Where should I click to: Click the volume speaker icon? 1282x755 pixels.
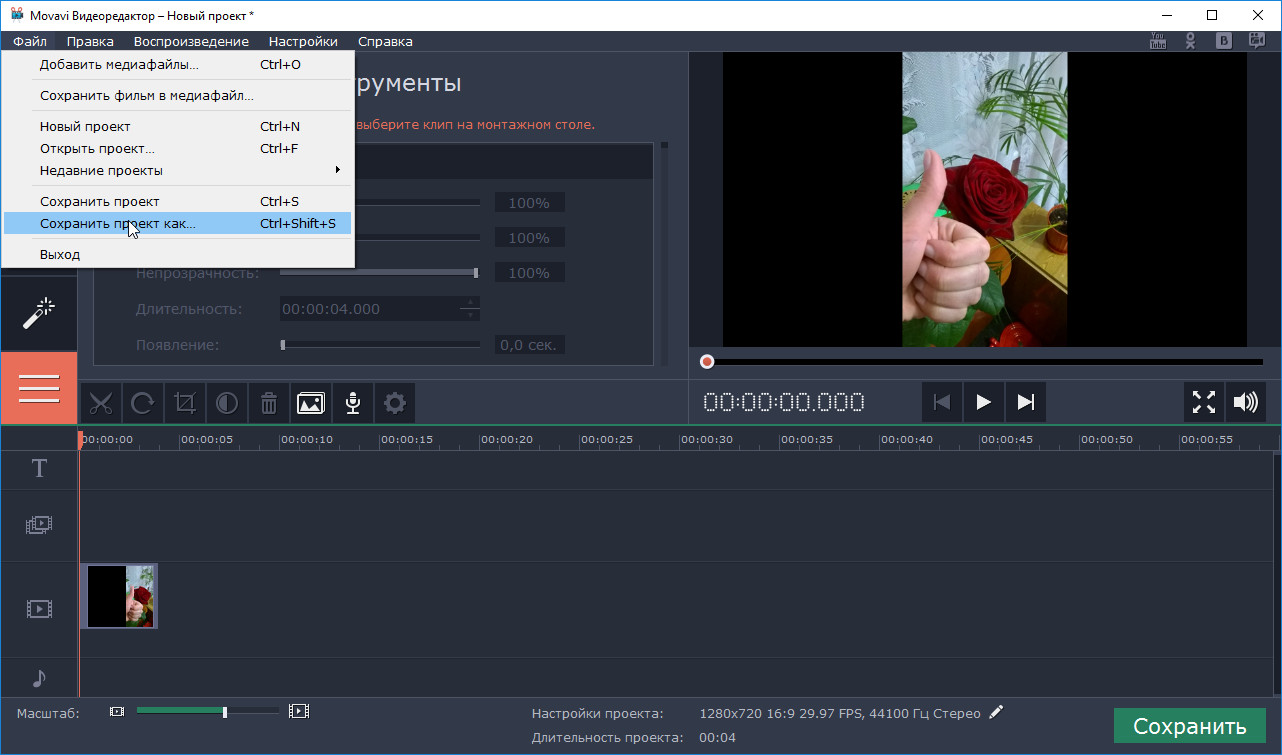tap(1245, 402)
